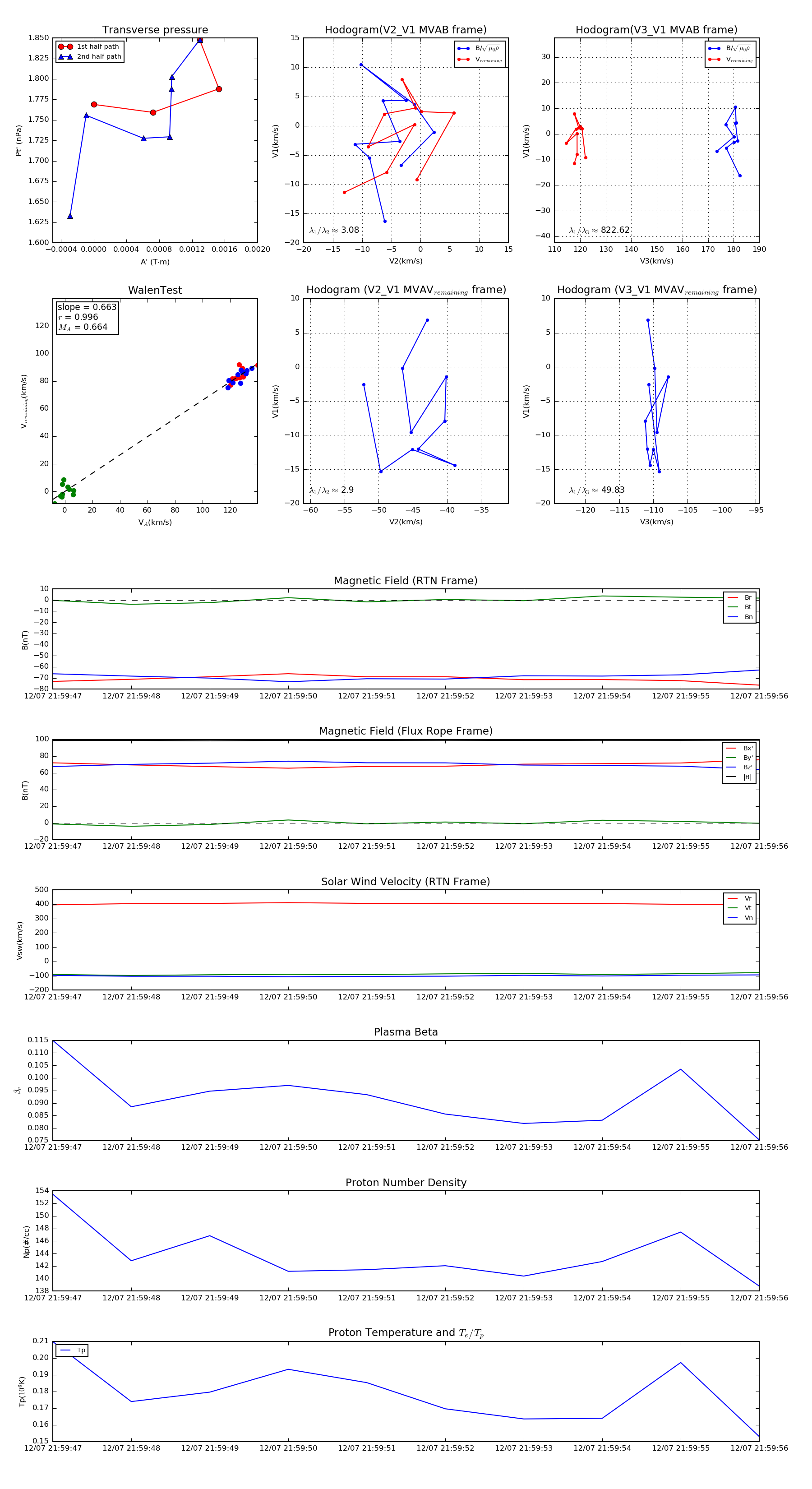Screen dimensions: 812x1489
Task: Select the 'Vr' legend entry
Action: 740,898
